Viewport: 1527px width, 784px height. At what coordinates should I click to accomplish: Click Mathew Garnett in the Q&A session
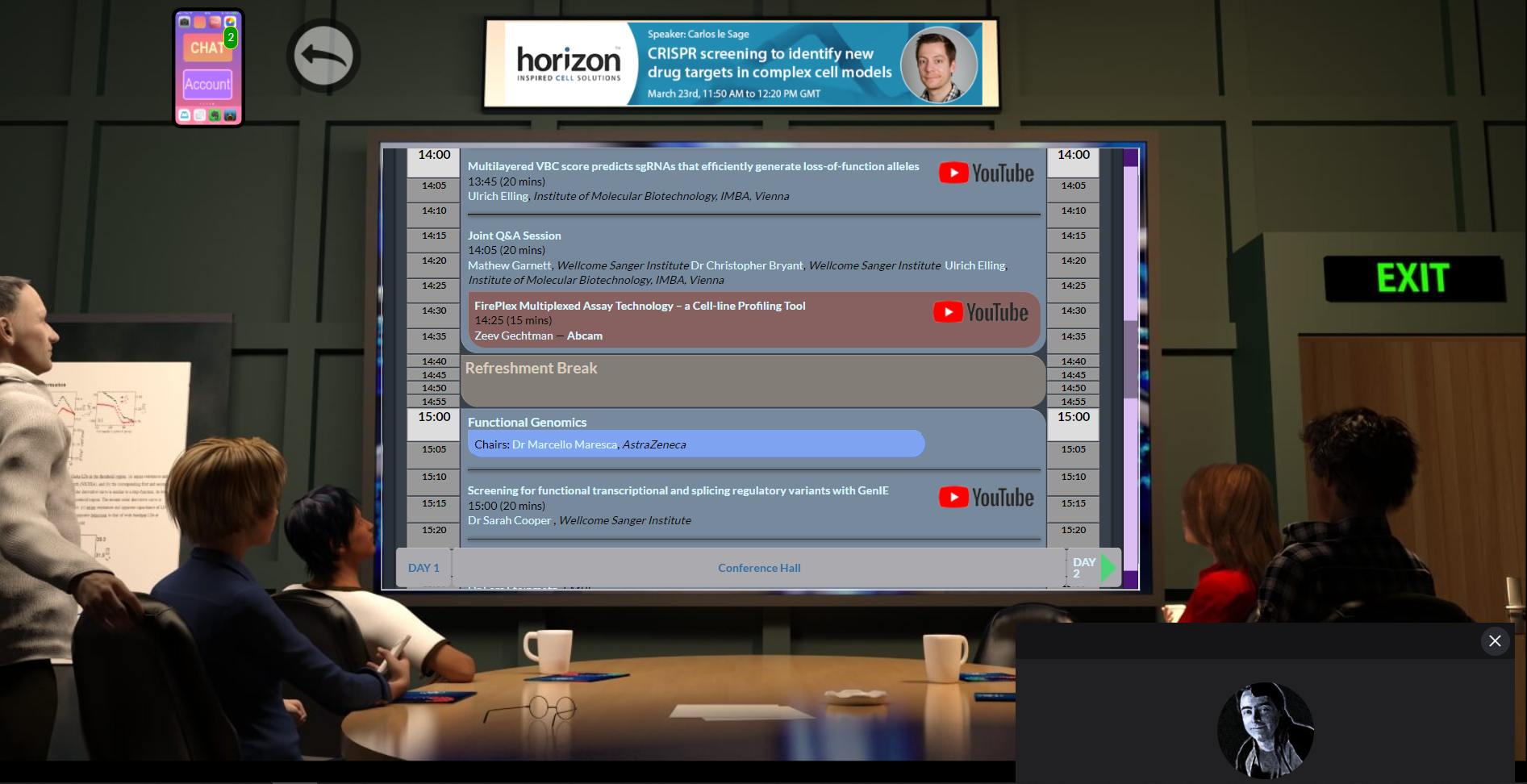coord(509,265)
